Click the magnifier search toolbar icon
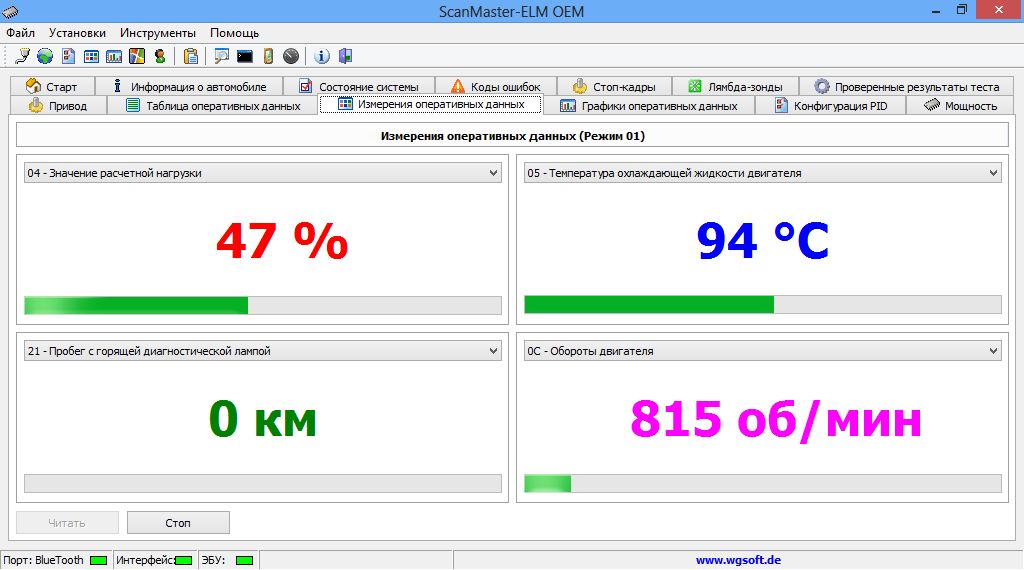The height and width of the screenshot is (570, 1024). (221, 56)
